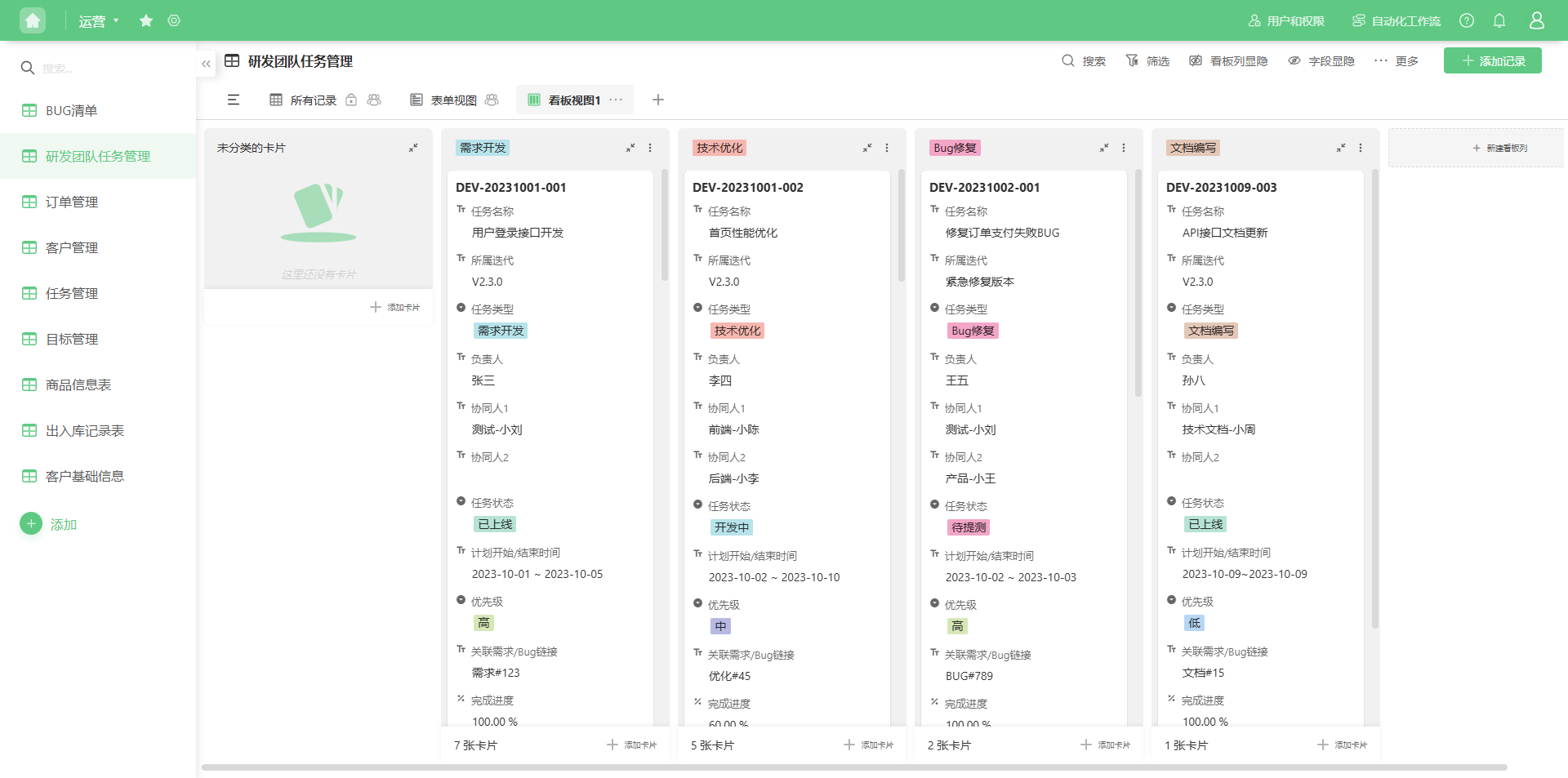Open 任务管理 in sidebar
This screenshot has height=778, width=1568.
98,293
